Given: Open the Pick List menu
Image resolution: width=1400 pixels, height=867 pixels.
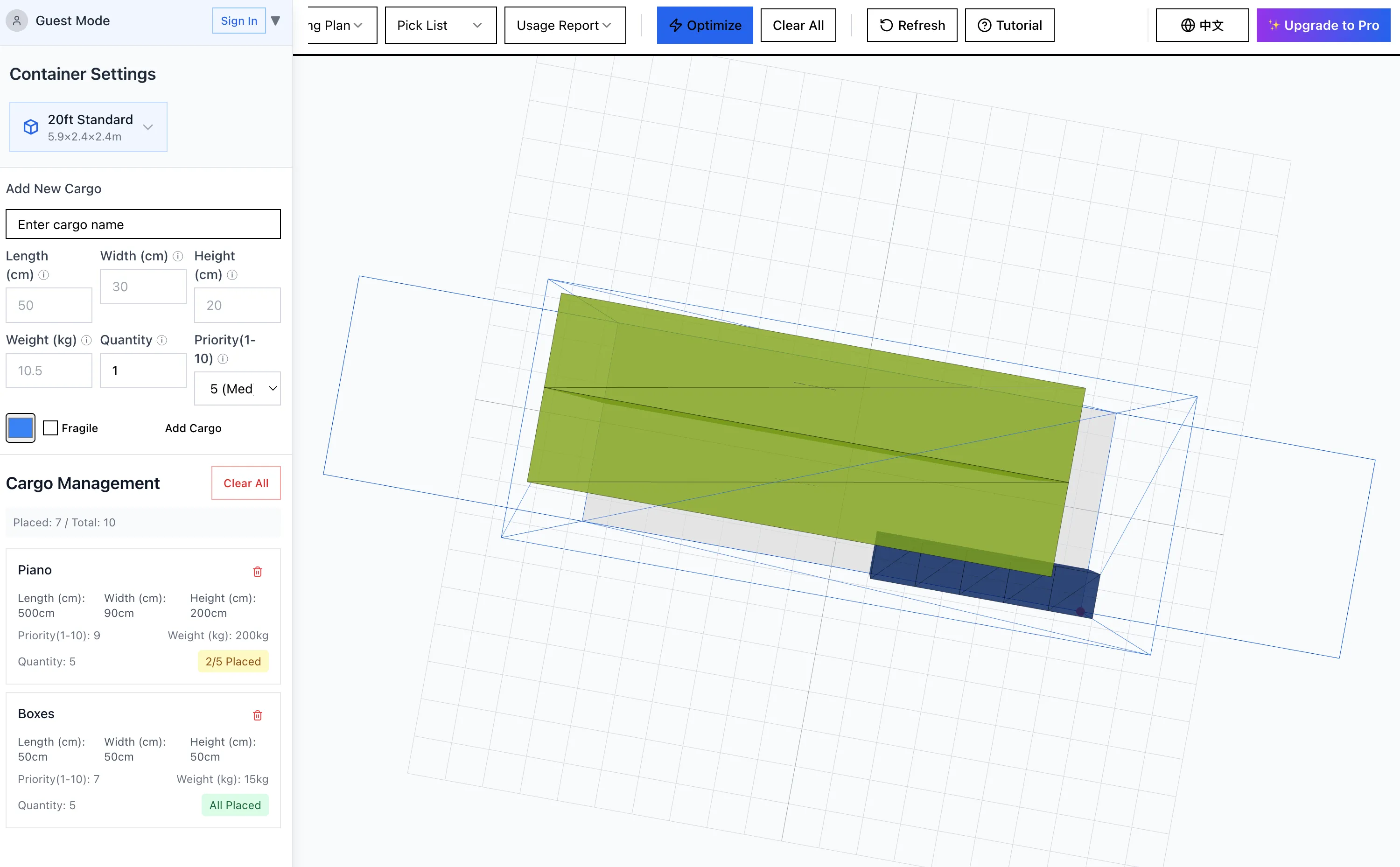Looking at the screenshot, I should [440, 25].
